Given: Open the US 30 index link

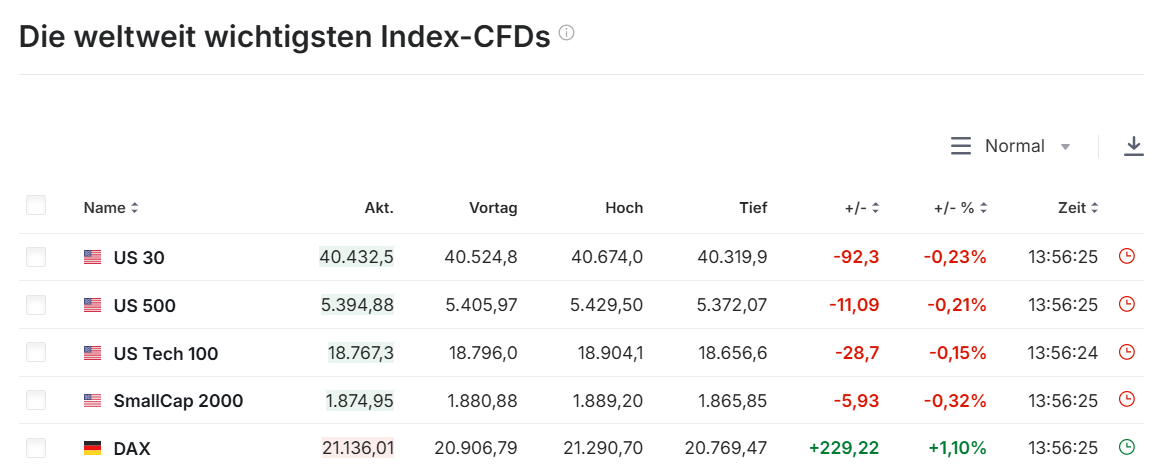Looking at the screenshot, I should pyautogui.click(x=139, y=258).
